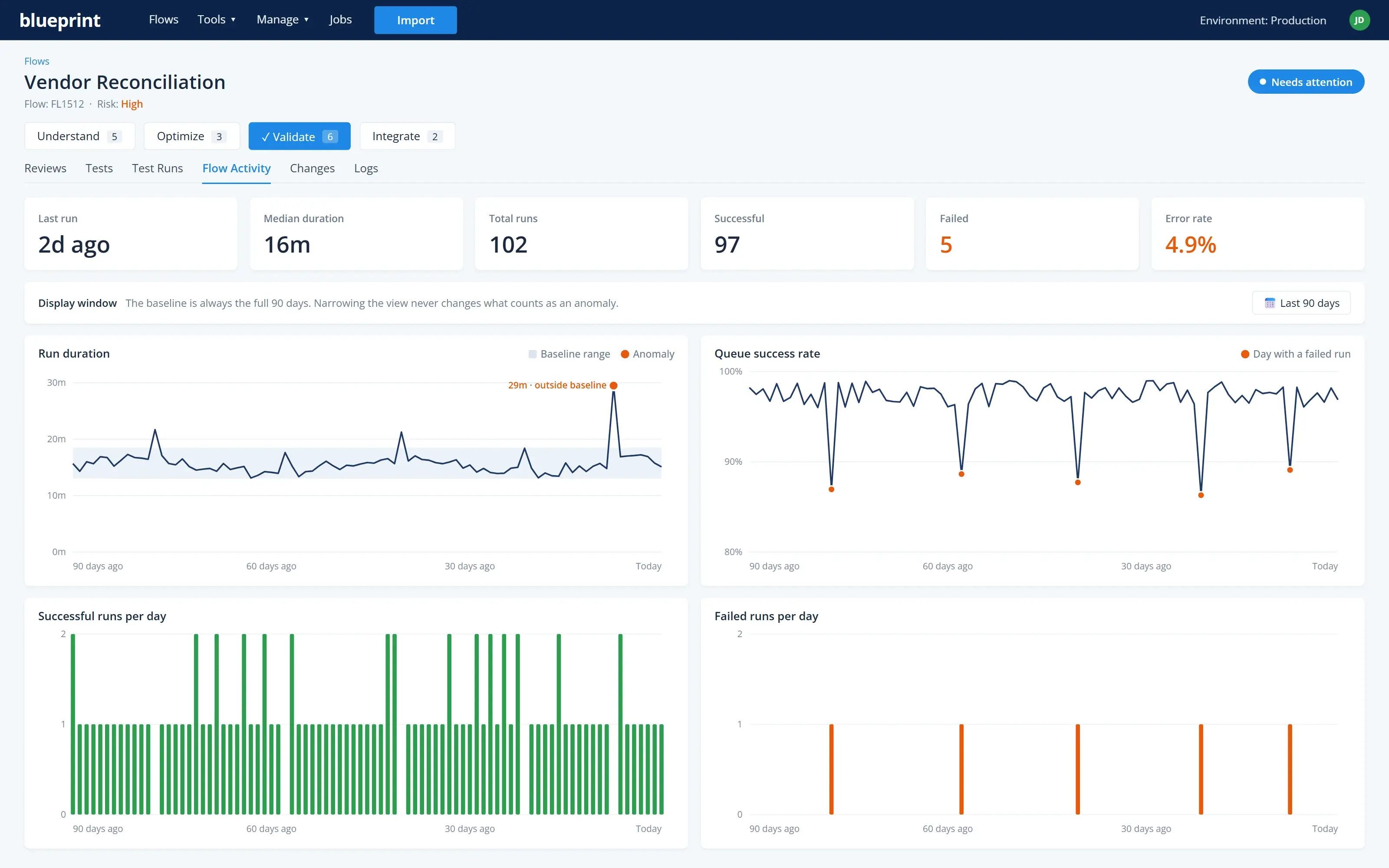Click the Failed 5 value

point(946,245)
